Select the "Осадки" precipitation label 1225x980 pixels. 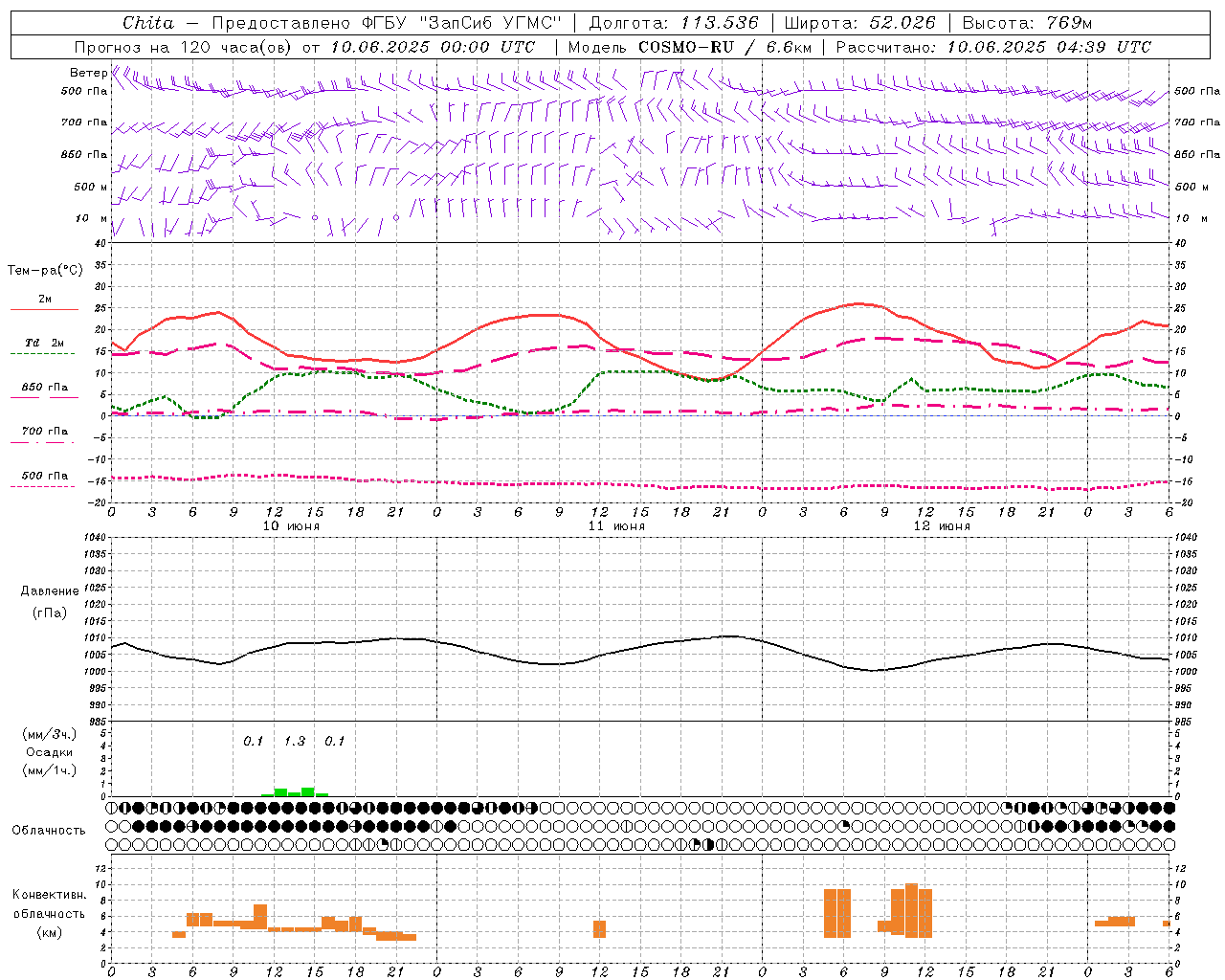(50, 752)
